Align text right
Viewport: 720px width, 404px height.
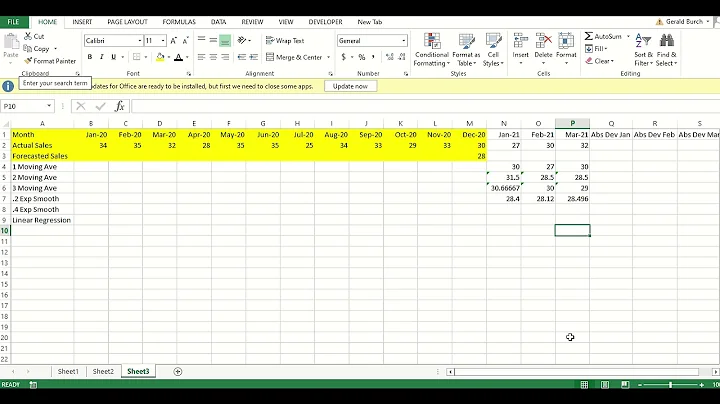point(225,57)
